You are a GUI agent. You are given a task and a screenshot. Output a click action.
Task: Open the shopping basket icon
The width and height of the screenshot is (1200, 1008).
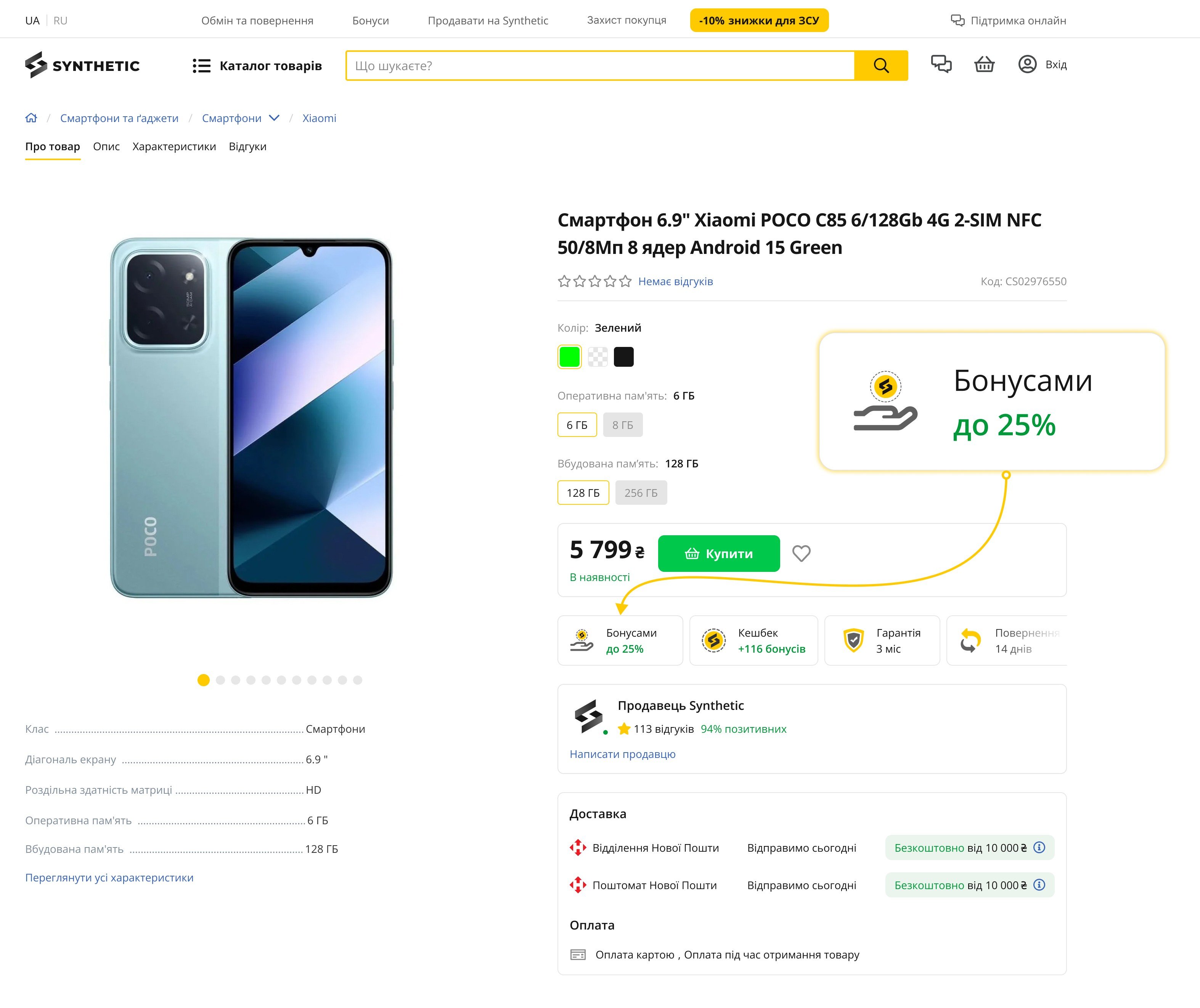[984, 64]
